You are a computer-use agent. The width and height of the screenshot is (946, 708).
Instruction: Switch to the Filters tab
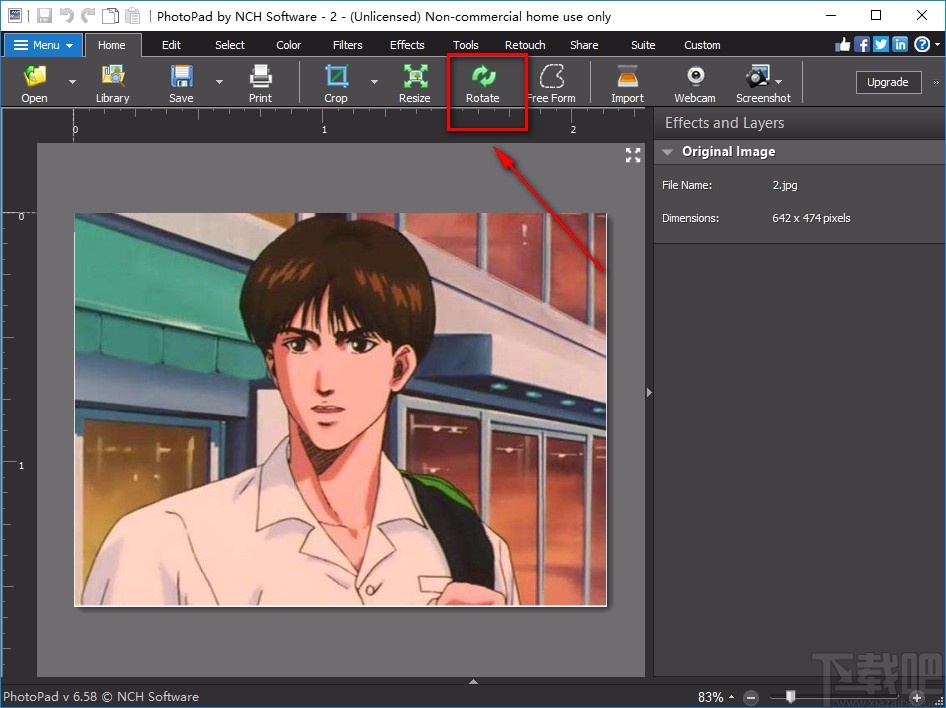click(348, 45)
